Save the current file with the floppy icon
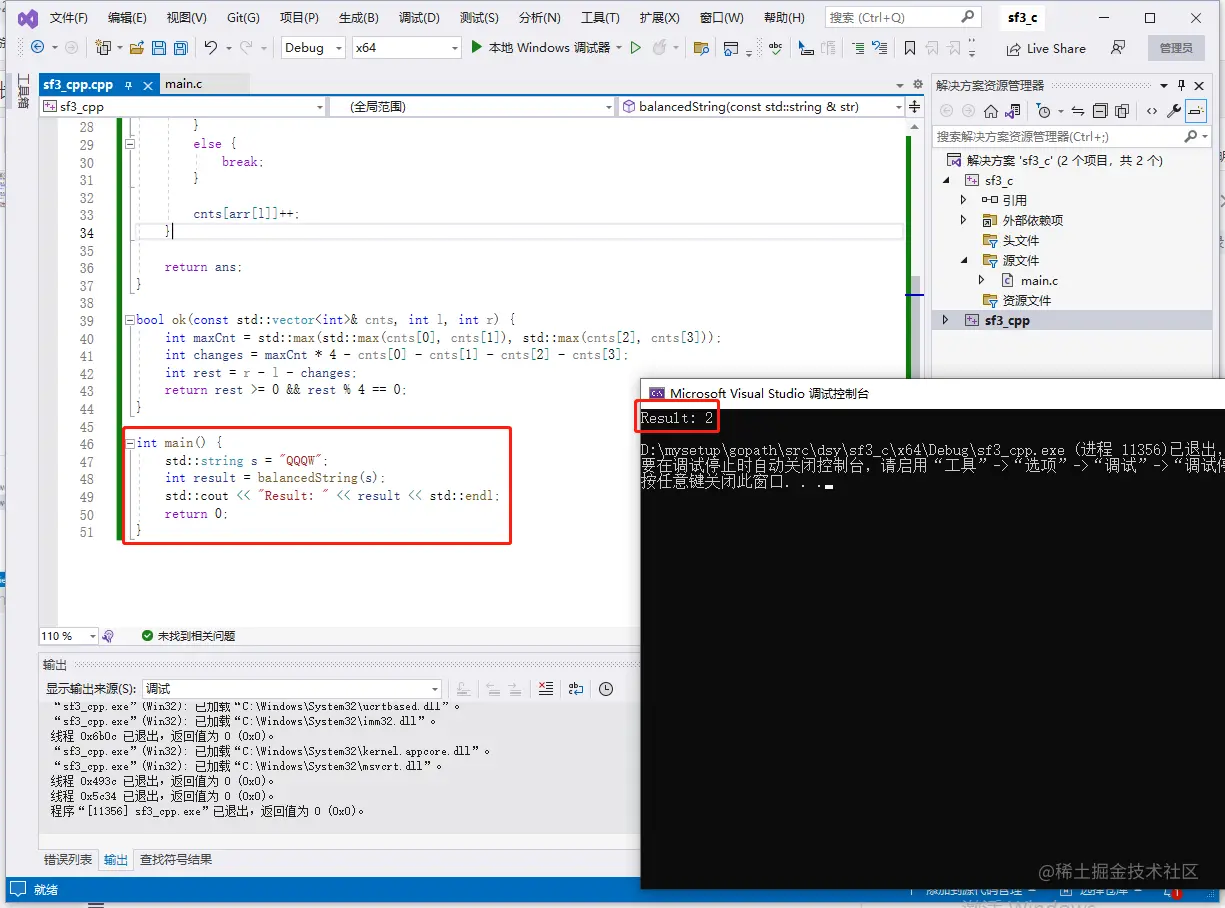This screenshot has width=1225, height=908. tap(159, 47)
